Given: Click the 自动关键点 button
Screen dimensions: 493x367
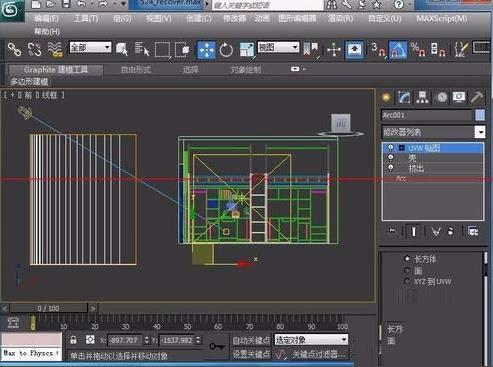Looking at the screenshot, I should coord(251,340).
